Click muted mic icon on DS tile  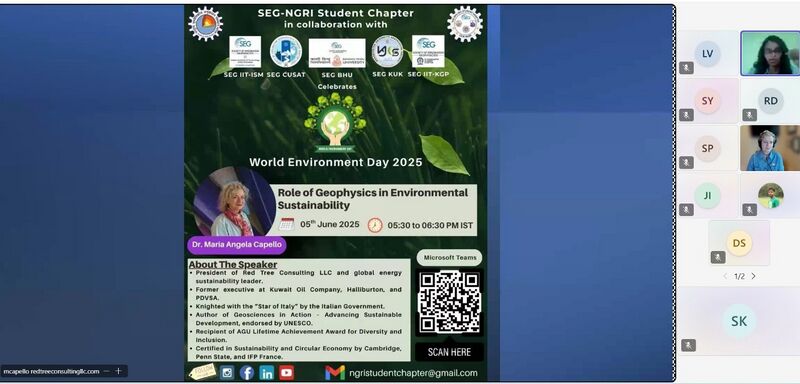[x=718, y=257]
